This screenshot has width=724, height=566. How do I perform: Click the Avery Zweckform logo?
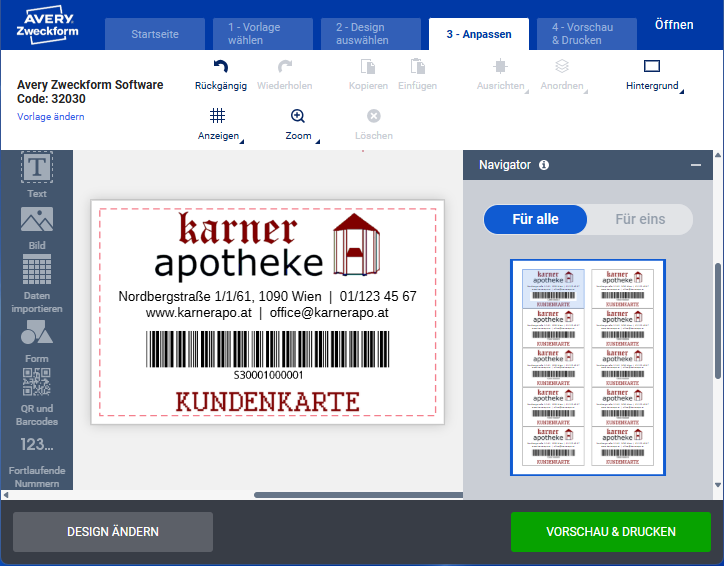48,25
